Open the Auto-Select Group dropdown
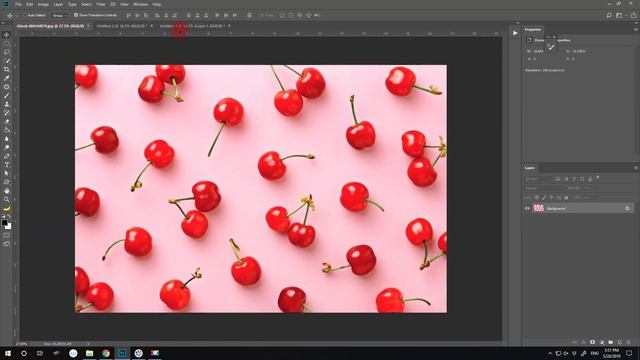 60,16
